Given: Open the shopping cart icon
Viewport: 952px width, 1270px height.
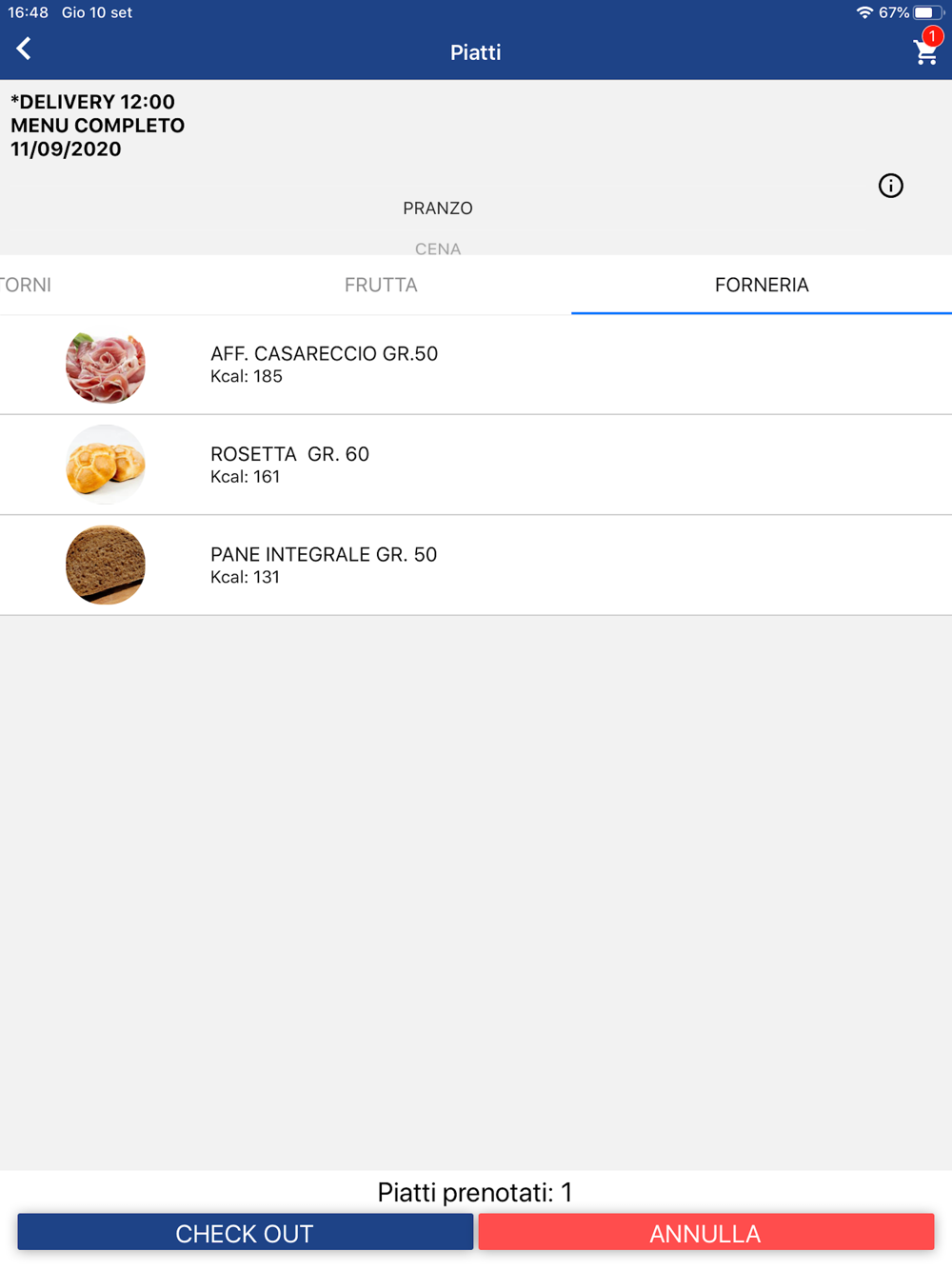Looking at the screenshot, I should click(x=923, y=53).
